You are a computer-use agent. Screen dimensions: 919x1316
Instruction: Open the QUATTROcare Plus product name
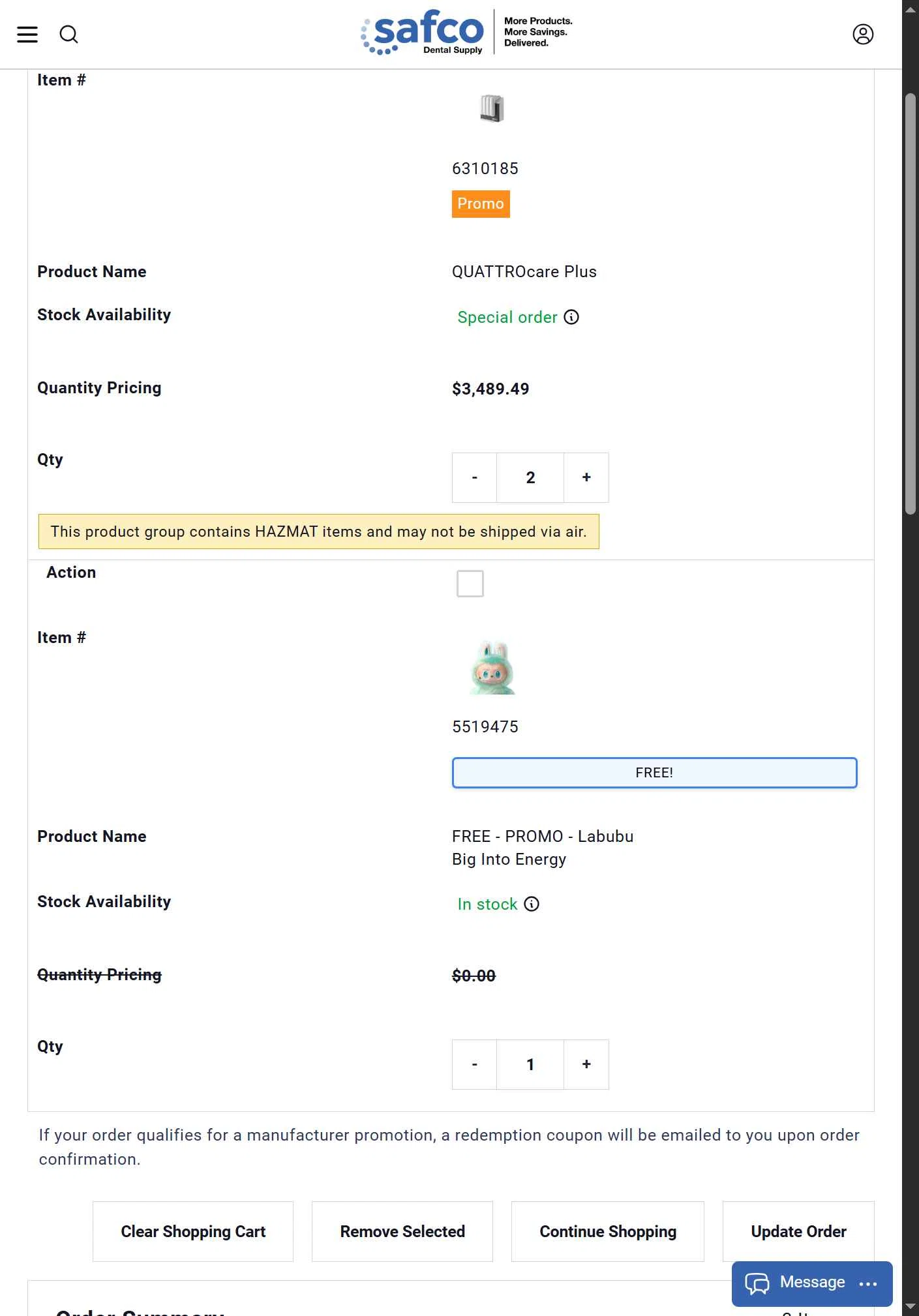pyautogui.click(x=524, y=272)
